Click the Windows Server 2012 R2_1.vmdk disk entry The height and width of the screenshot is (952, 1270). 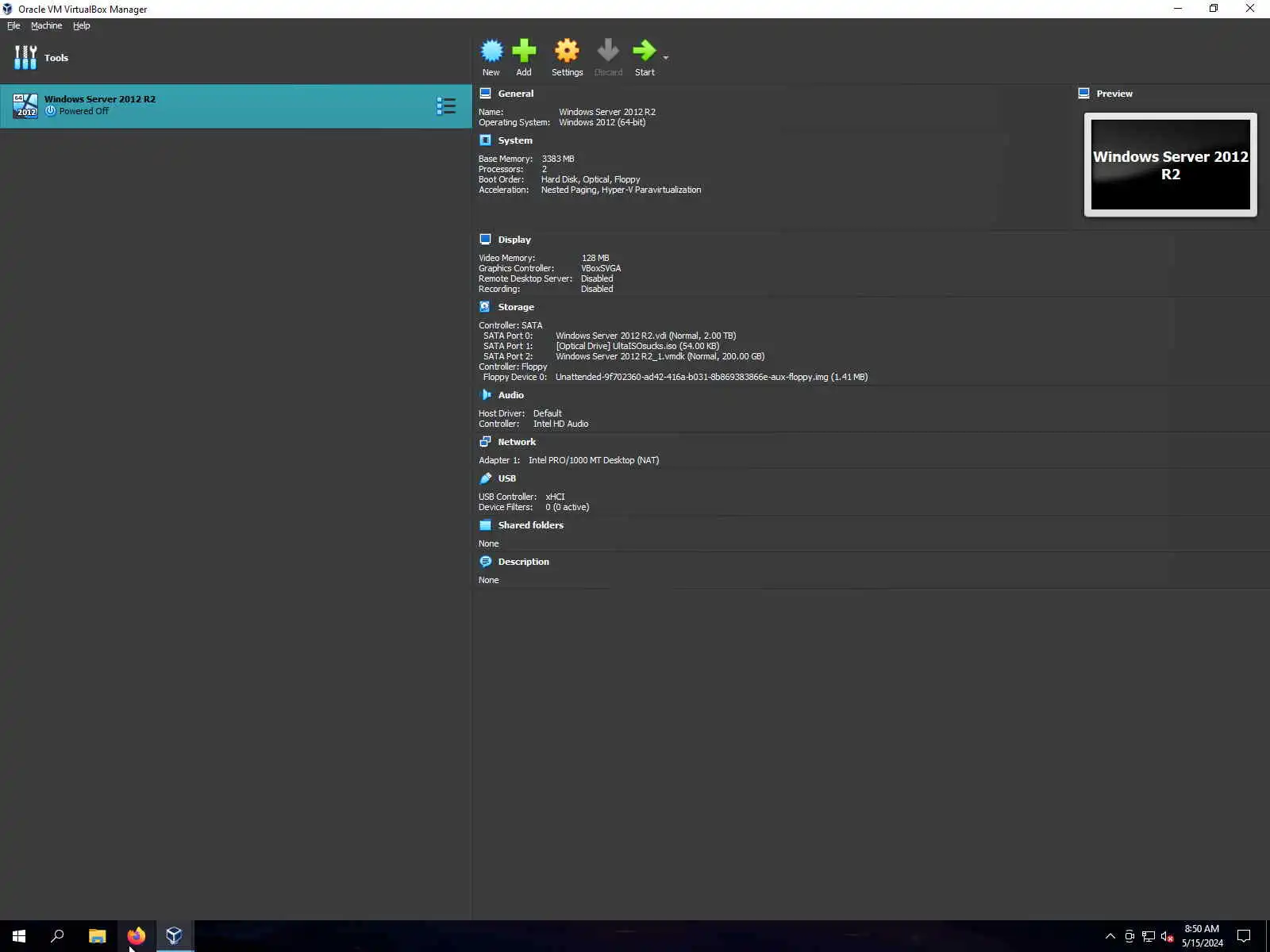coord(660,356)
